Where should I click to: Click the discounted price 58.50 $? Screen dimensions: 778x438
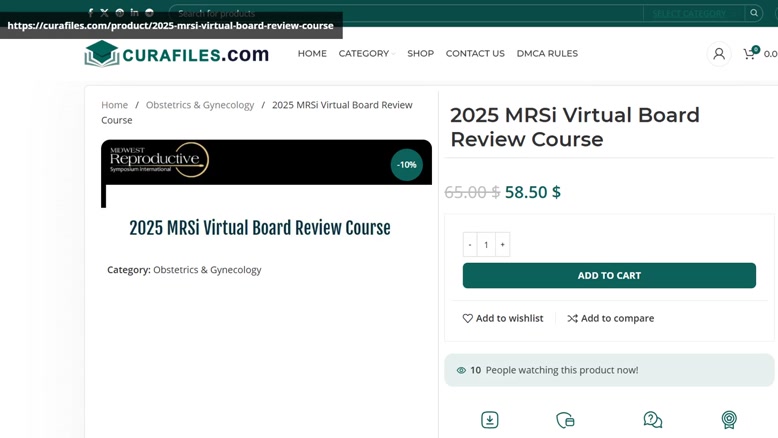click(x=533, y=192)
